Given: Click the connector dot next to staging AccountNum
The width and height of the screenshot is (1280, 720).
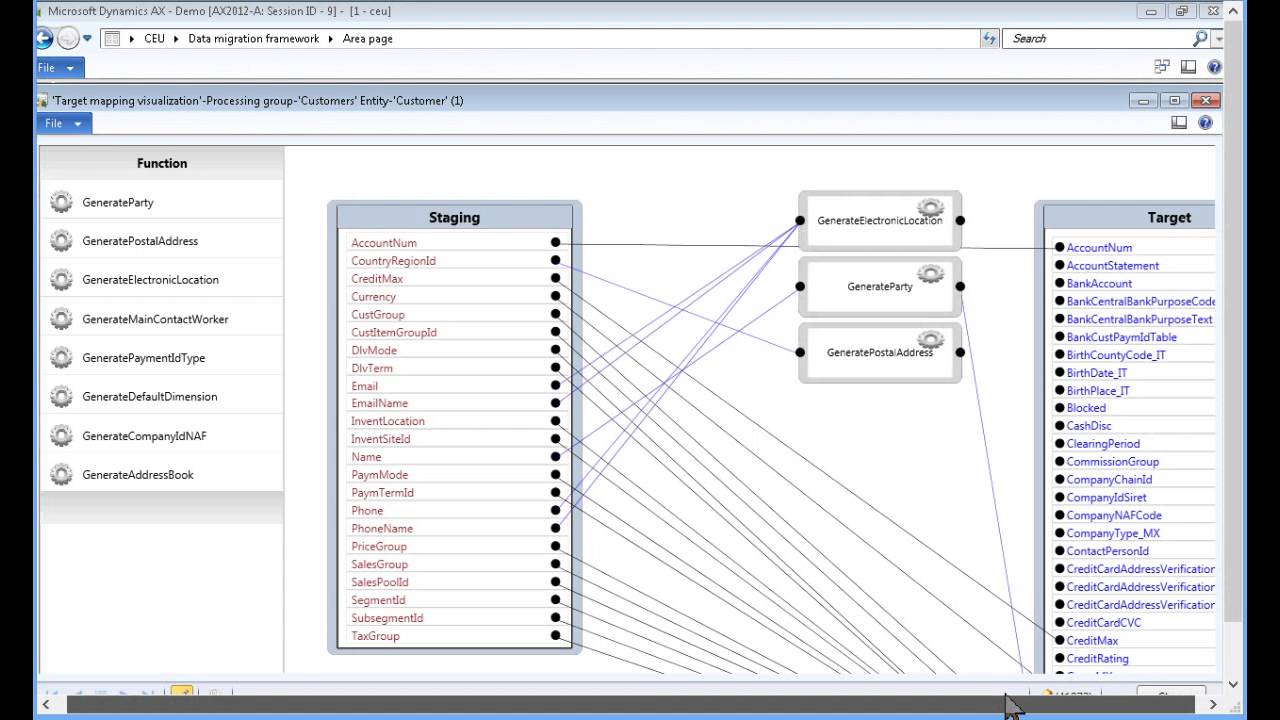Looking at the screenshot, I should click(555, 242).
